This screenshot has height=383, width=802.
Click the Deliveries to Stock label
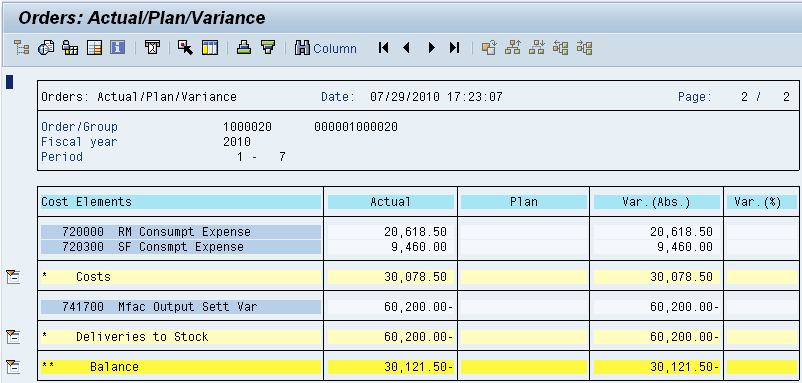(142, 337)
